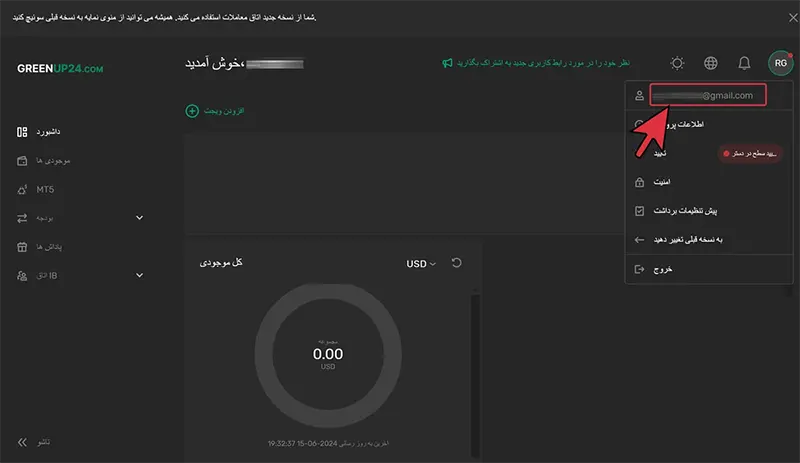Open the language globe icon
This screenshot has height=463, width=800.
(711, 63)
